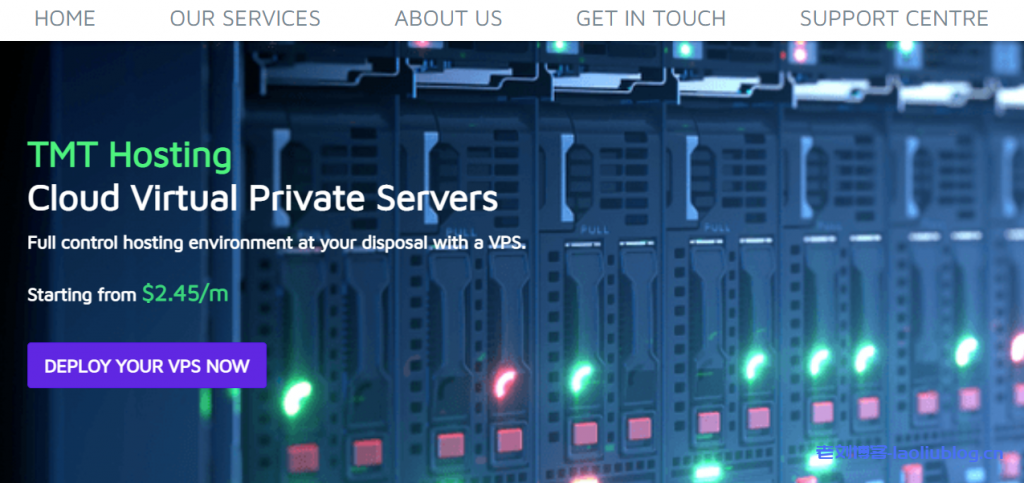Click the green $2.45/m price
Viewport: 1024px width, 483px height.
coord(185,294)
